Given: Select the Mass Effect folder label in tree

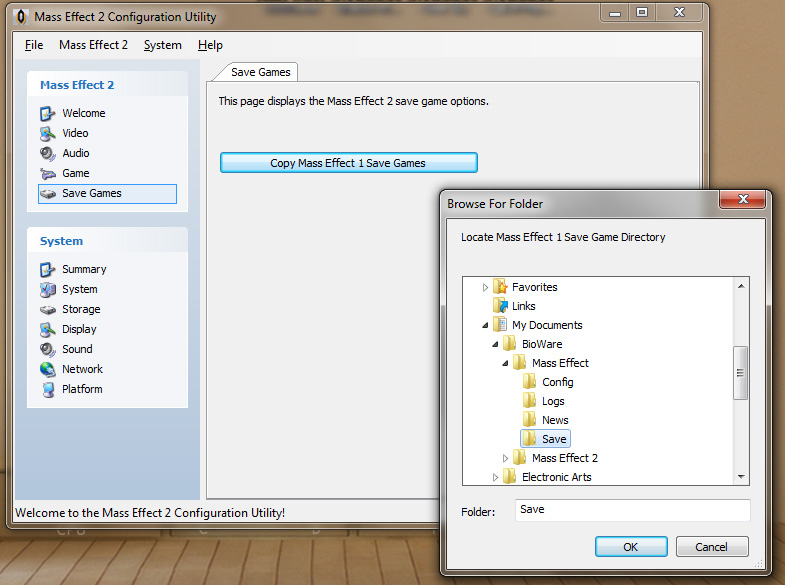Looking at the screenshot, I should point(560,363).
